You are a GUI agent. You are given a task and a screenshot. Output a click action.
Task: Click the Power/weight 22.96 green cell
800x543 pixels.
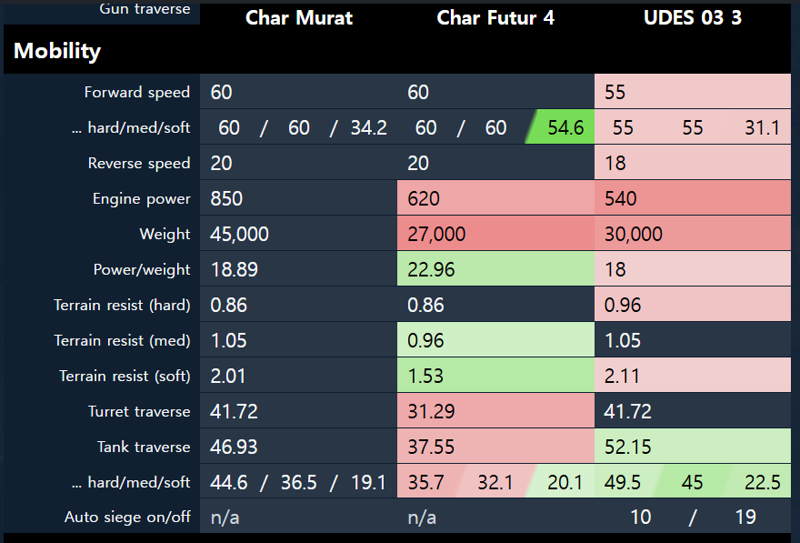click(x=495, y=269)
